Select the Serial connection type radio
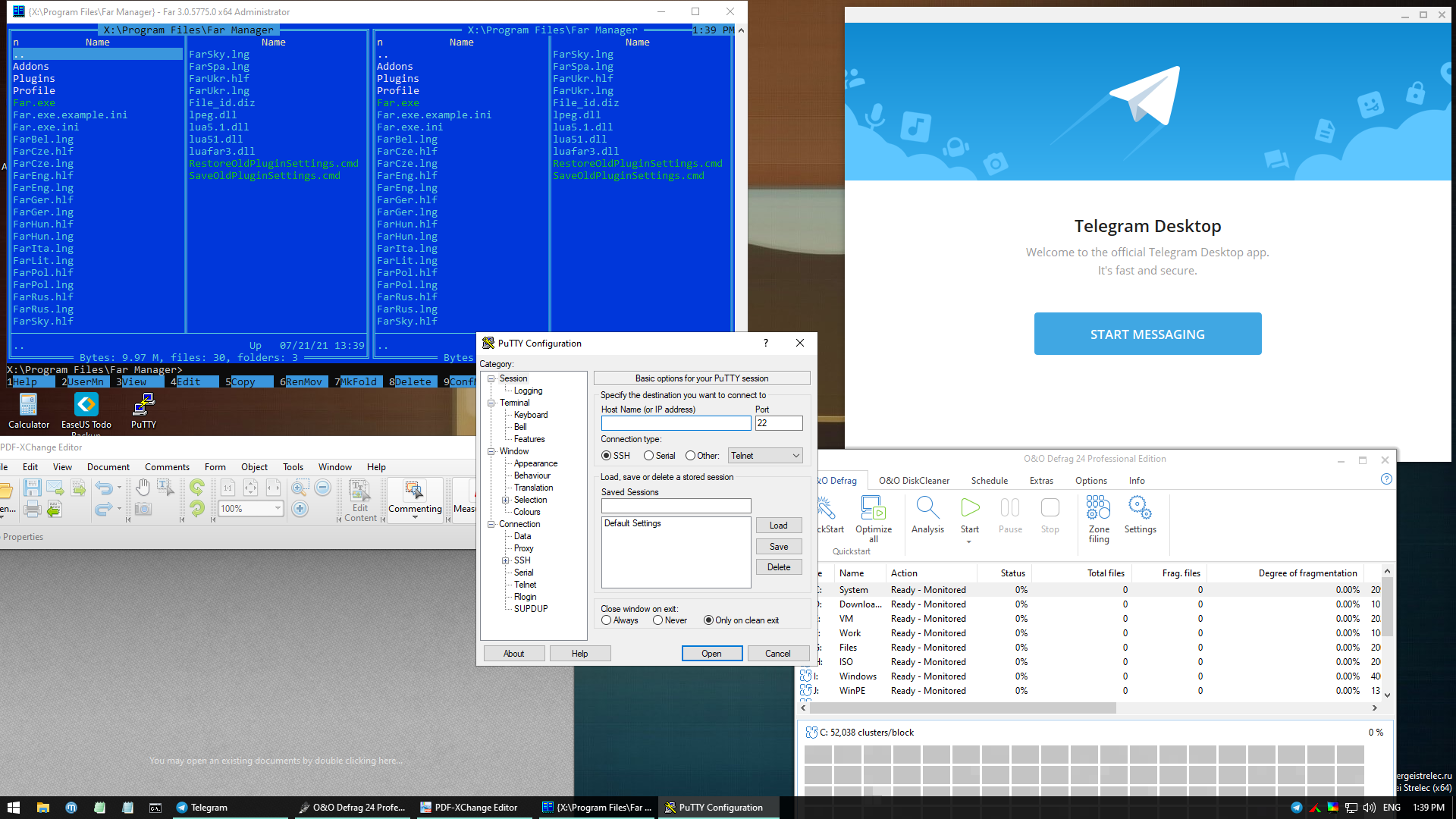 [x=649, y=456]
